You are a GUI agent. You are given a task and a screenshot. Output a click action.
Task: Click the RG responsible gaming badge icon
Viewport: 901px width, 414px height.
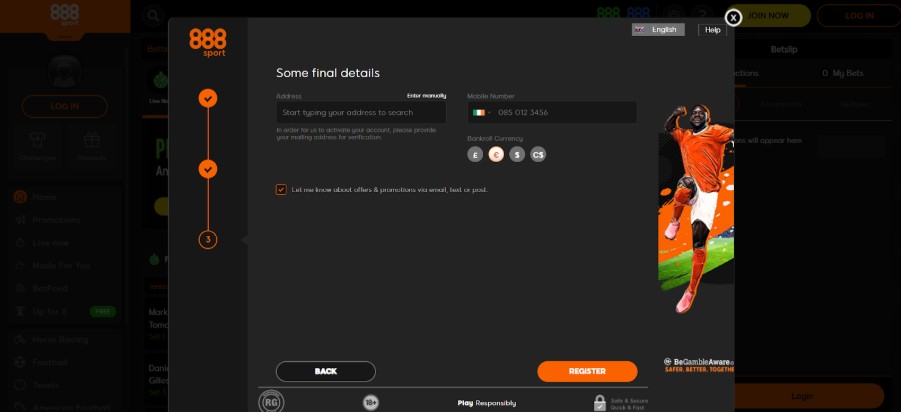(x=271, y=402)
